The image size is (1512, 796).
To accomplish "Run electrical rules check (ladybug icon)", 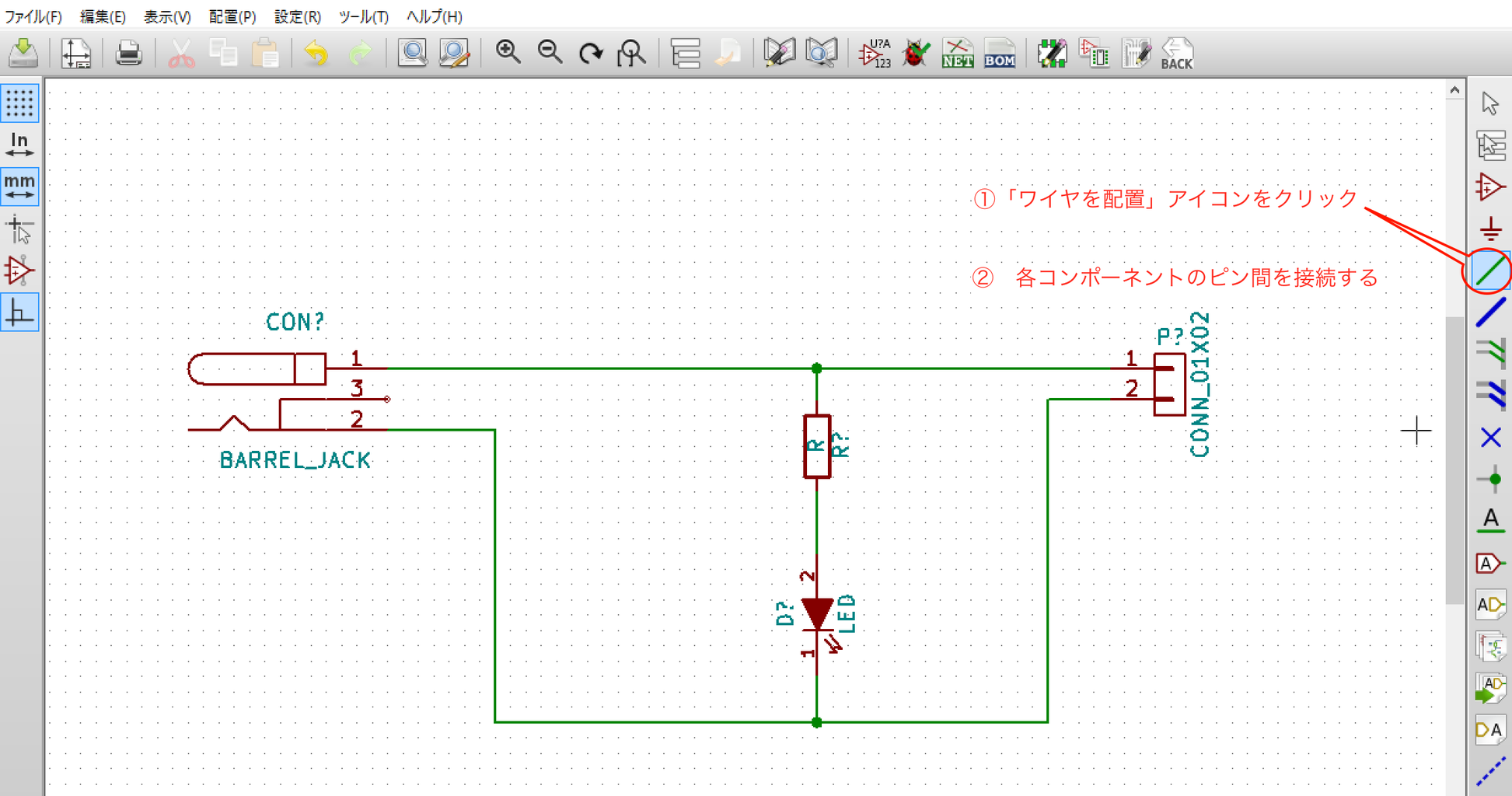I will click(917, 53).
